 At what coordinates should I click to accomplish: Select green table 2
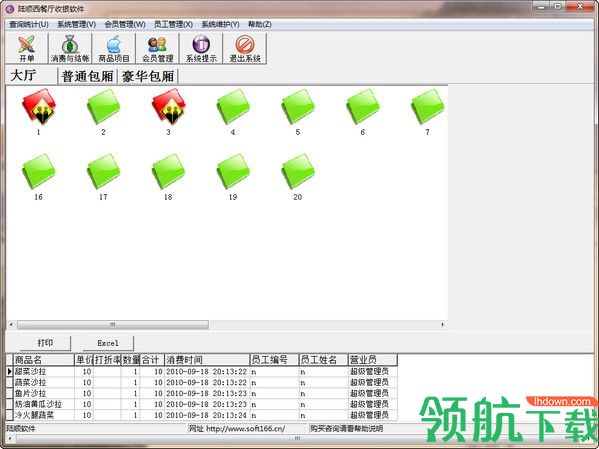coord(103,107)
